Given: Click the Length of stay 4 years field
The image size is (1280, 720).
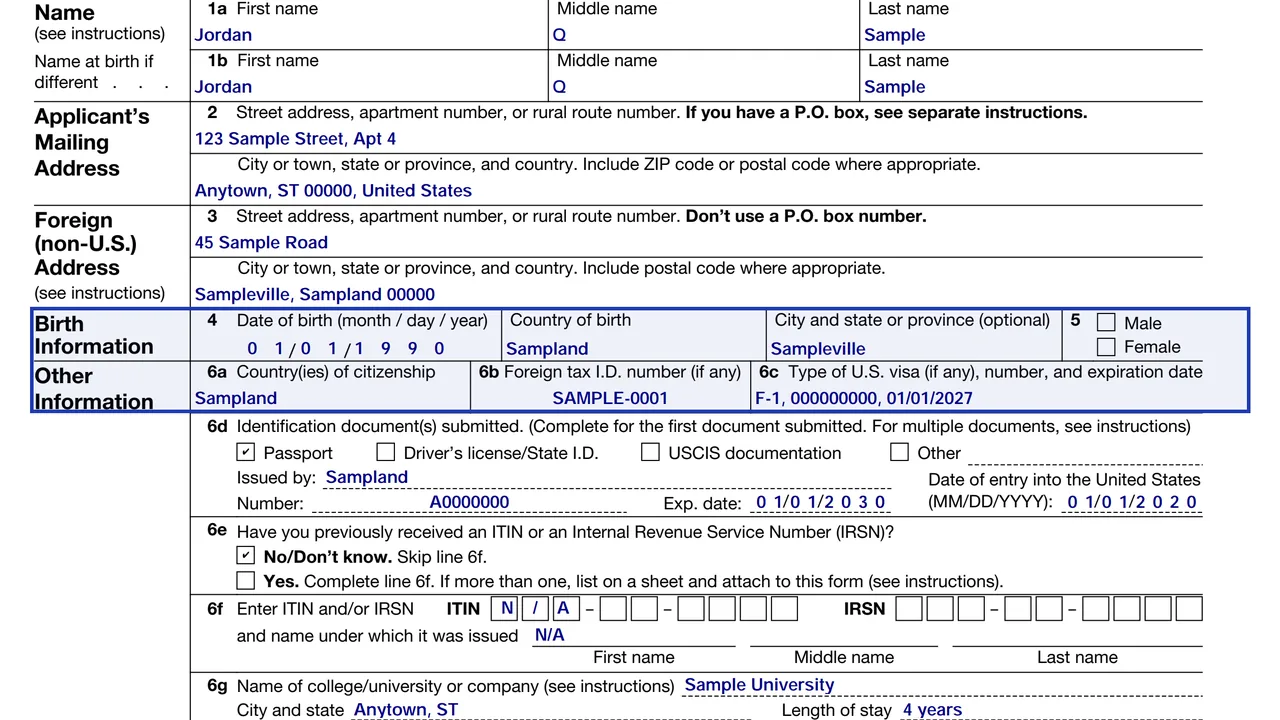Looking at the screenshot, I should [x=1050, y=710].
